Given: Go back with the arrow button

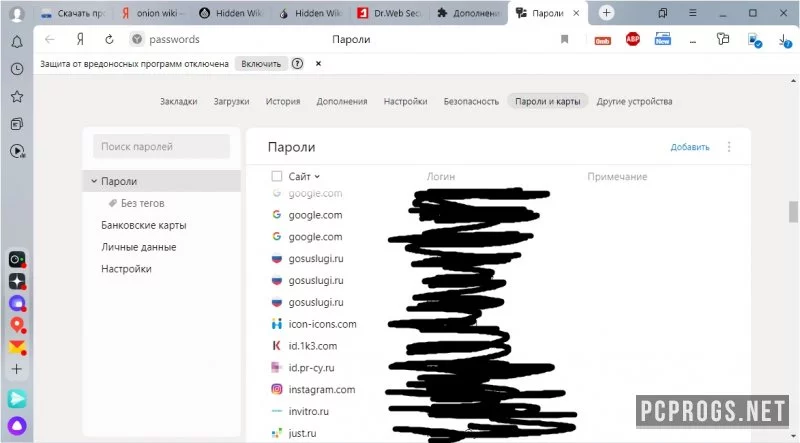Looking at the screenshot, I should pyautogui.click(x=49, y=39).
